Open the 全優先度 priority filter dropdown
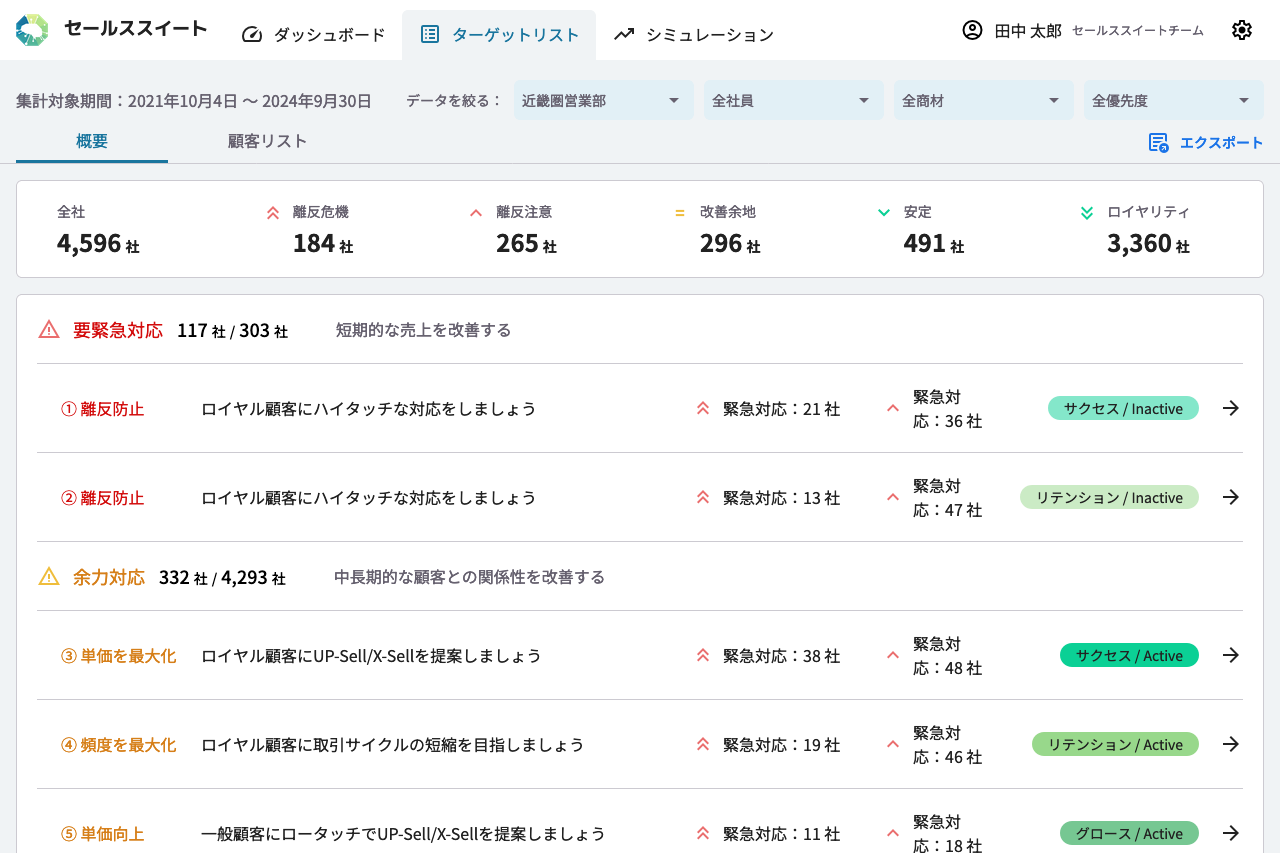This screenshot has width=1280, height=853. (x=1173, y=100)
